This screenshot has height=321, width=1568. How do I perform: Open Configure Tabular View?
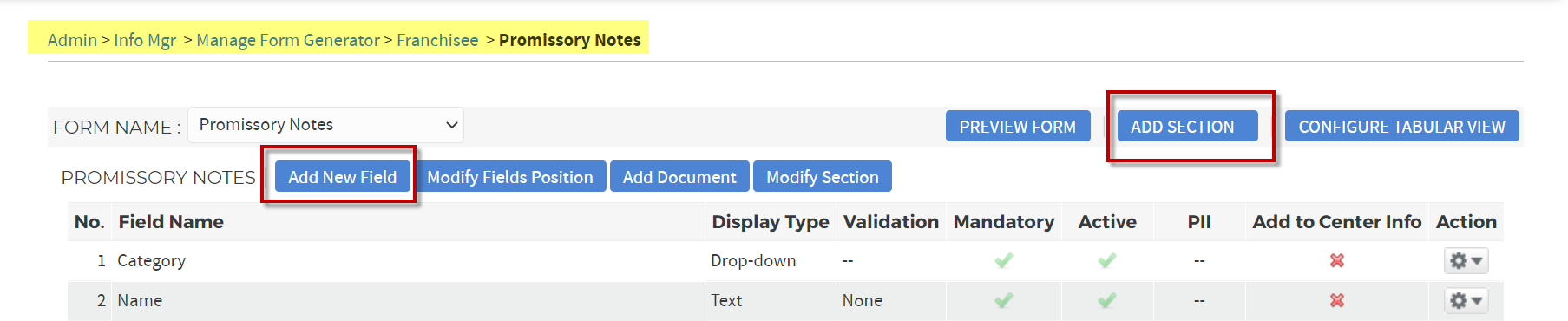coord(1401,127)
